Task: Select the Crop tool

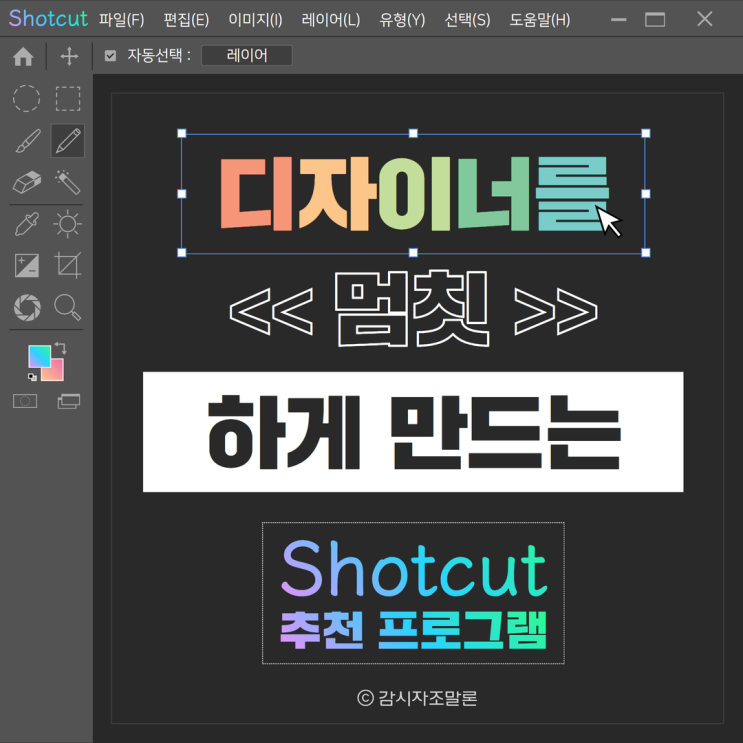Action: 68,265
